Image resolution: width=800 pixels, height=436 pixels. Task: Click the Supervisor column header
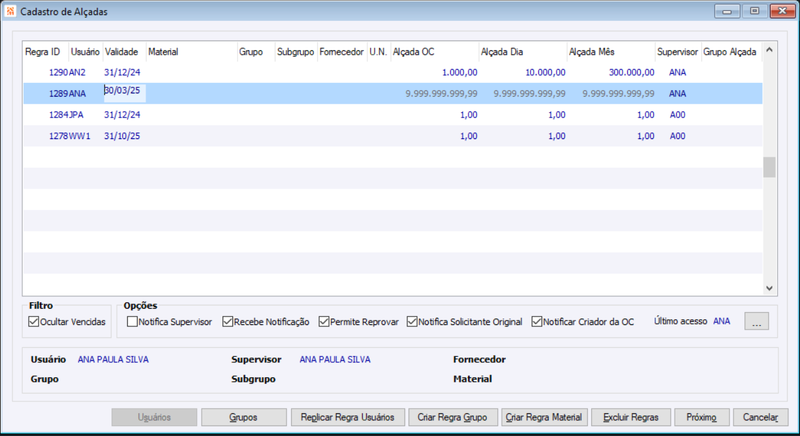click(678, 52)
